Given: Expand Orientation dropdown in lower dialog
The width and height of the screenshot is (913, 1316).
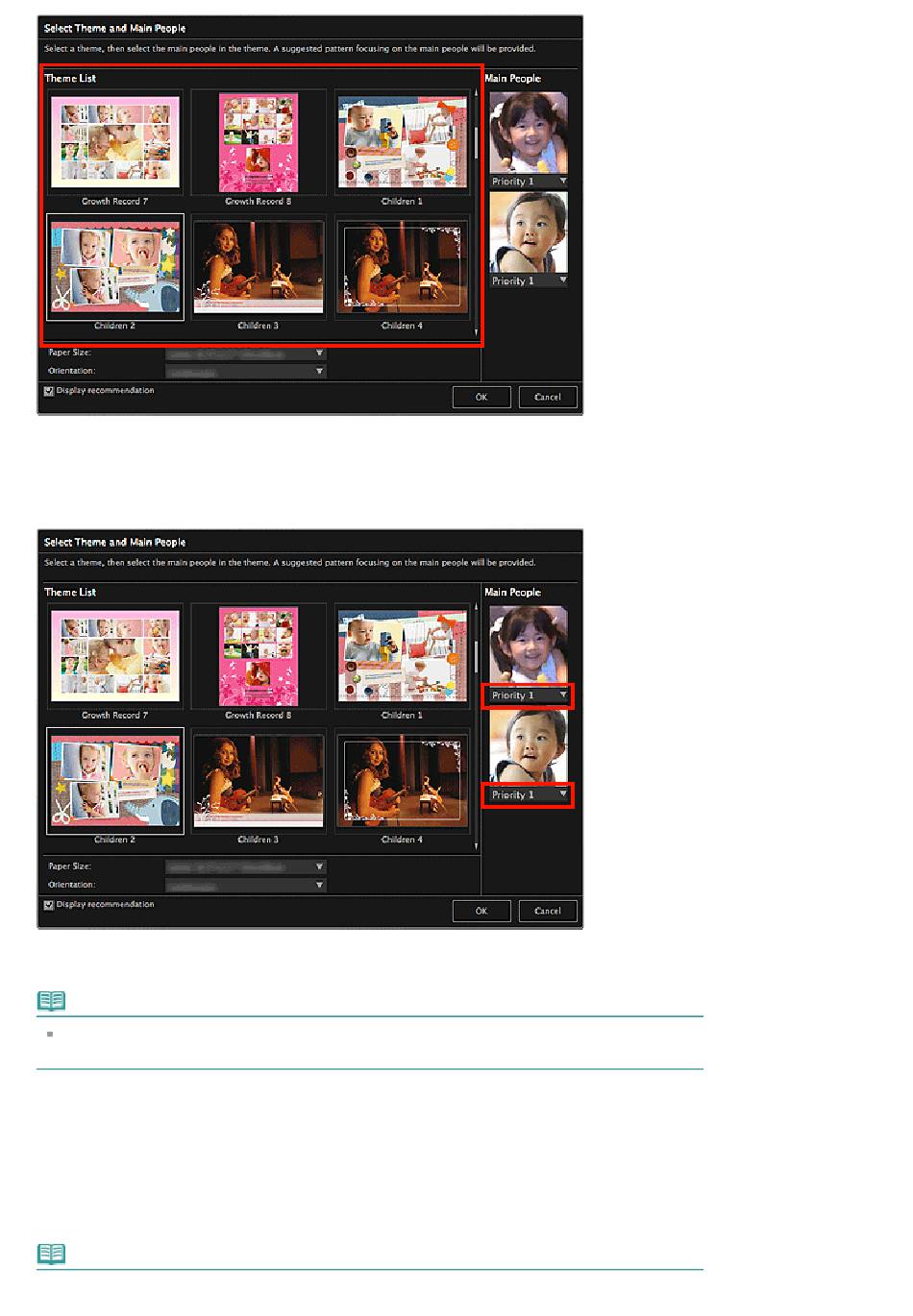Looking at the screenshot, I should tap(246, 886).
